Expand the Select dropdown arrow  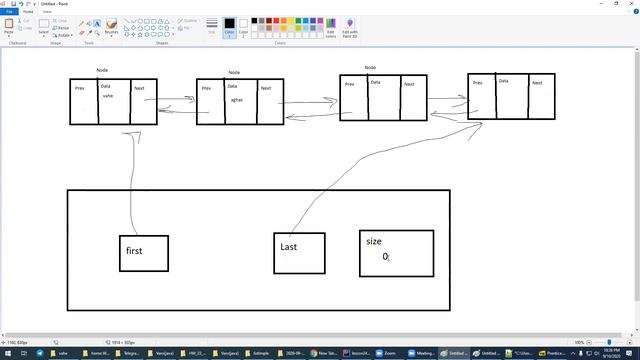pos(44,36)
